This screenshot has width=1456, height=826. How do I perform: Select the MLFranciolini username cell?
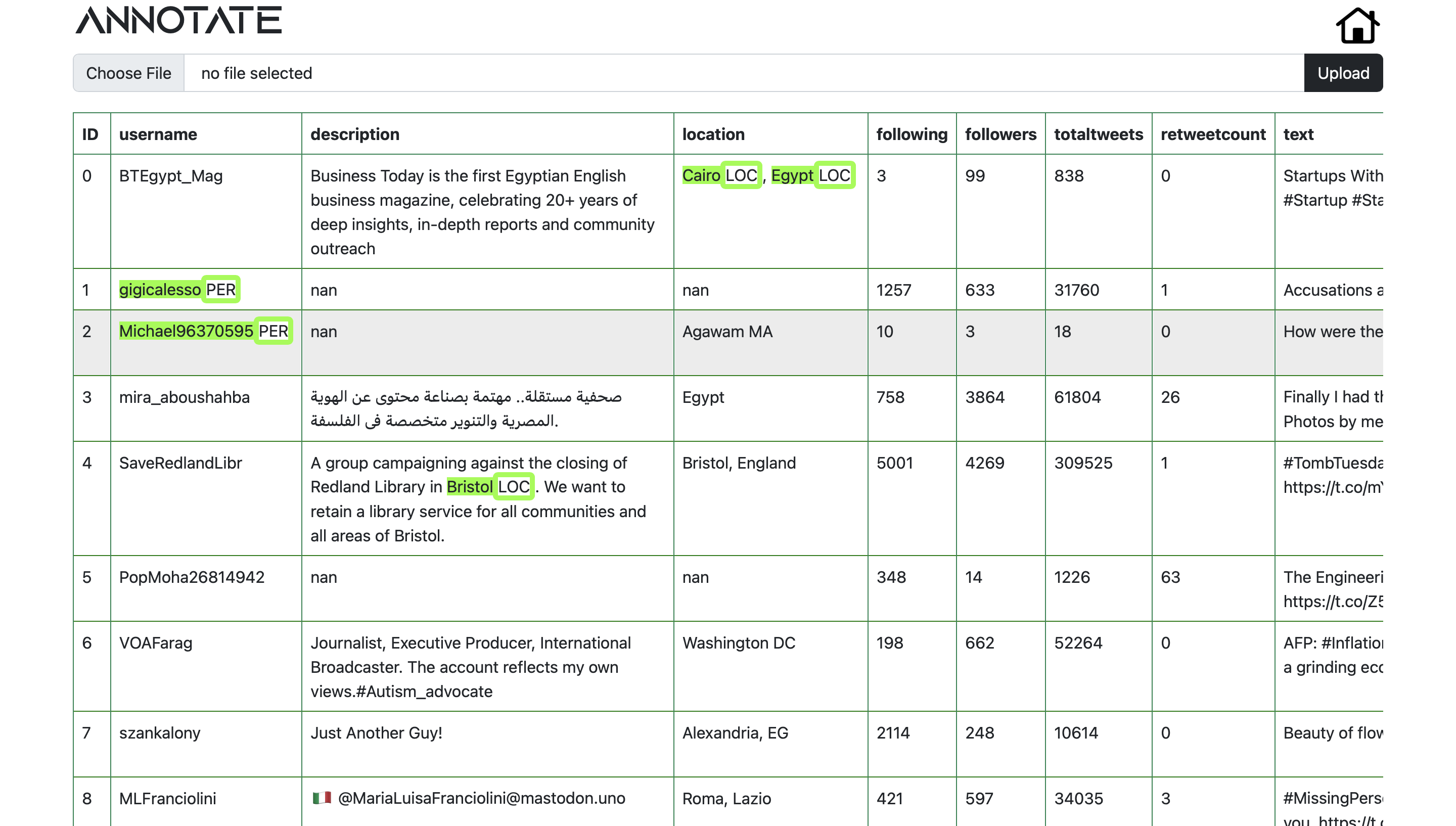click(x=206, y=801)
